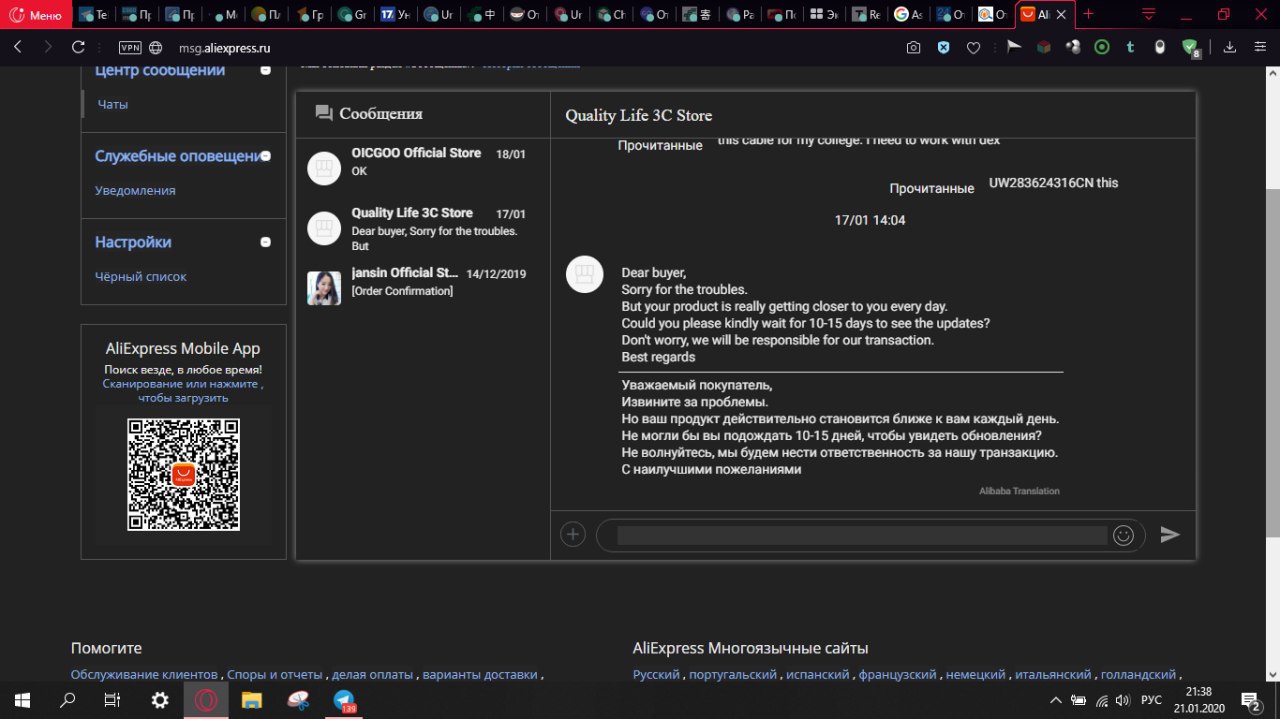Click the message text input field

862,536
